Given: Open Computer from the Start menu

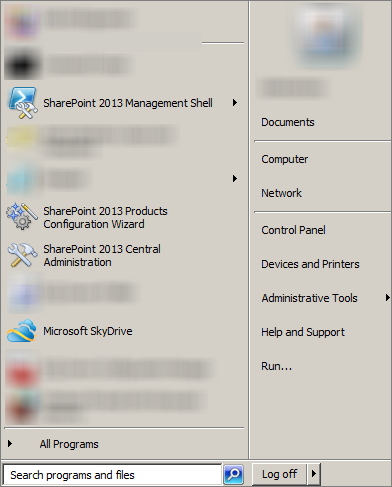Looking at the screenshot, I should pos(284,159).
